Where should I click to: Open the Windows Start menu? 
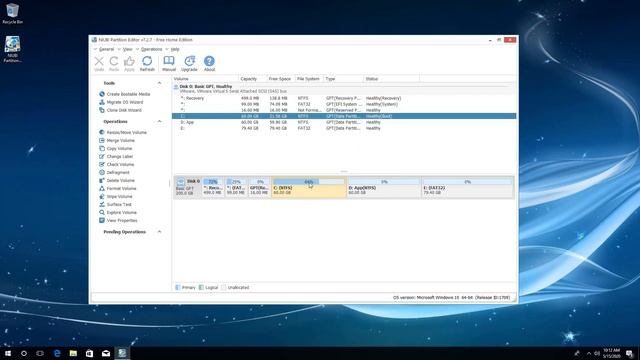pos(8,353)
